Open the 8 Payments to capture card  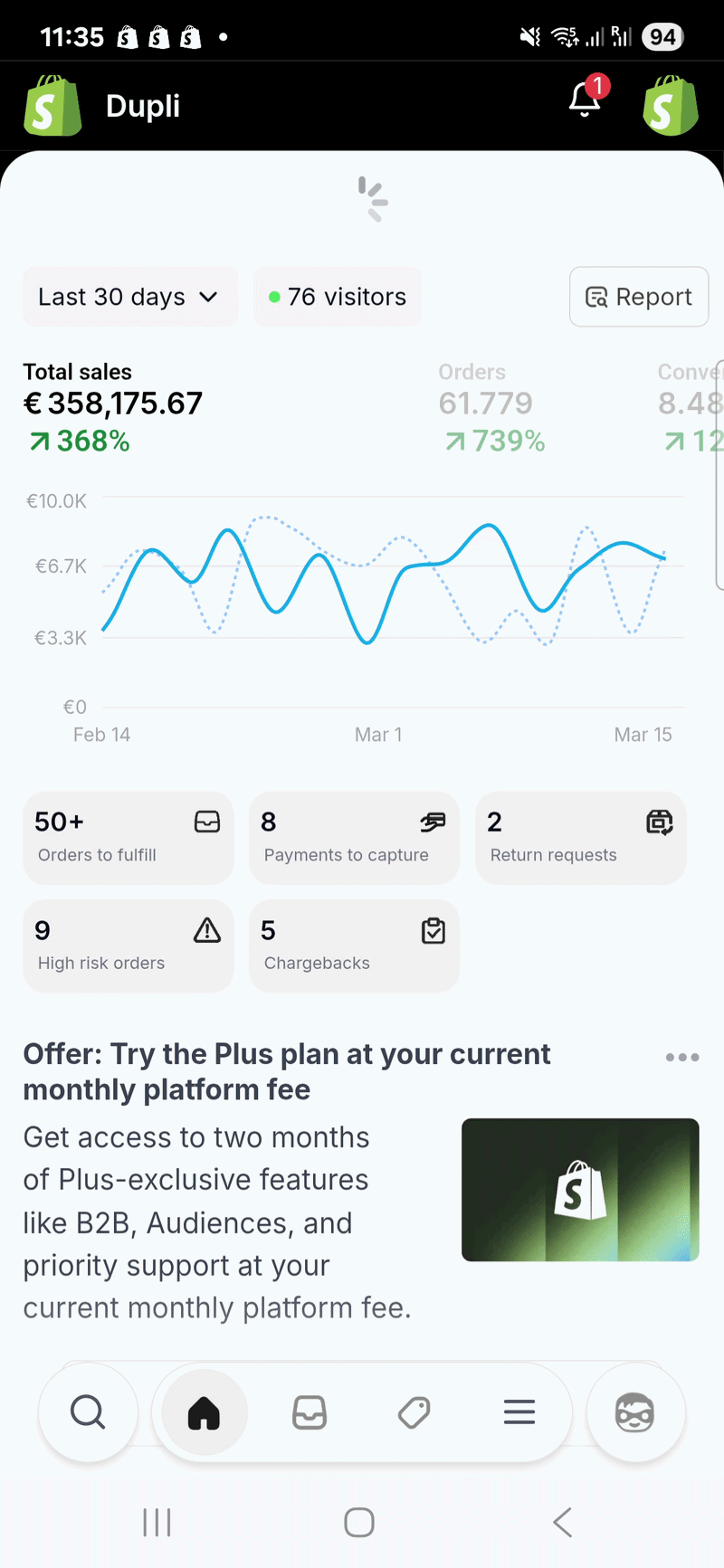coord(354,838)
